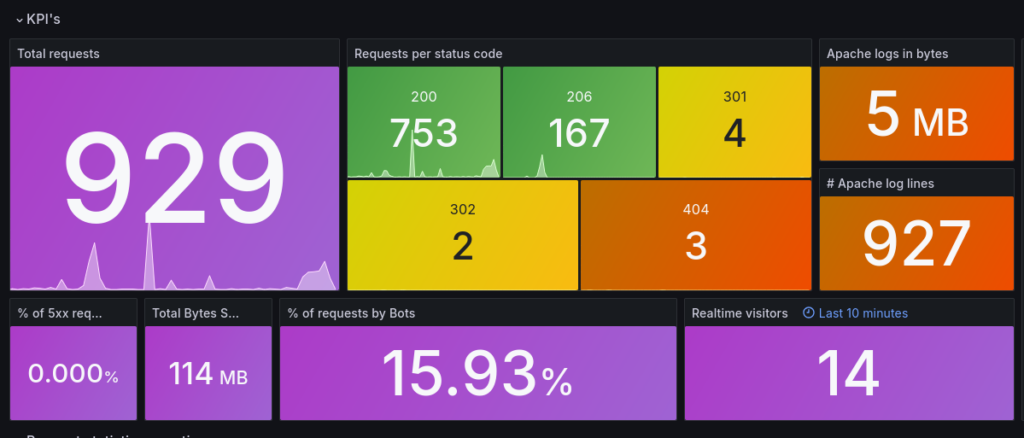Open the Last 10 minutes time override
The width and height of the screenshot is (1024, 438).
pos(862,313)
